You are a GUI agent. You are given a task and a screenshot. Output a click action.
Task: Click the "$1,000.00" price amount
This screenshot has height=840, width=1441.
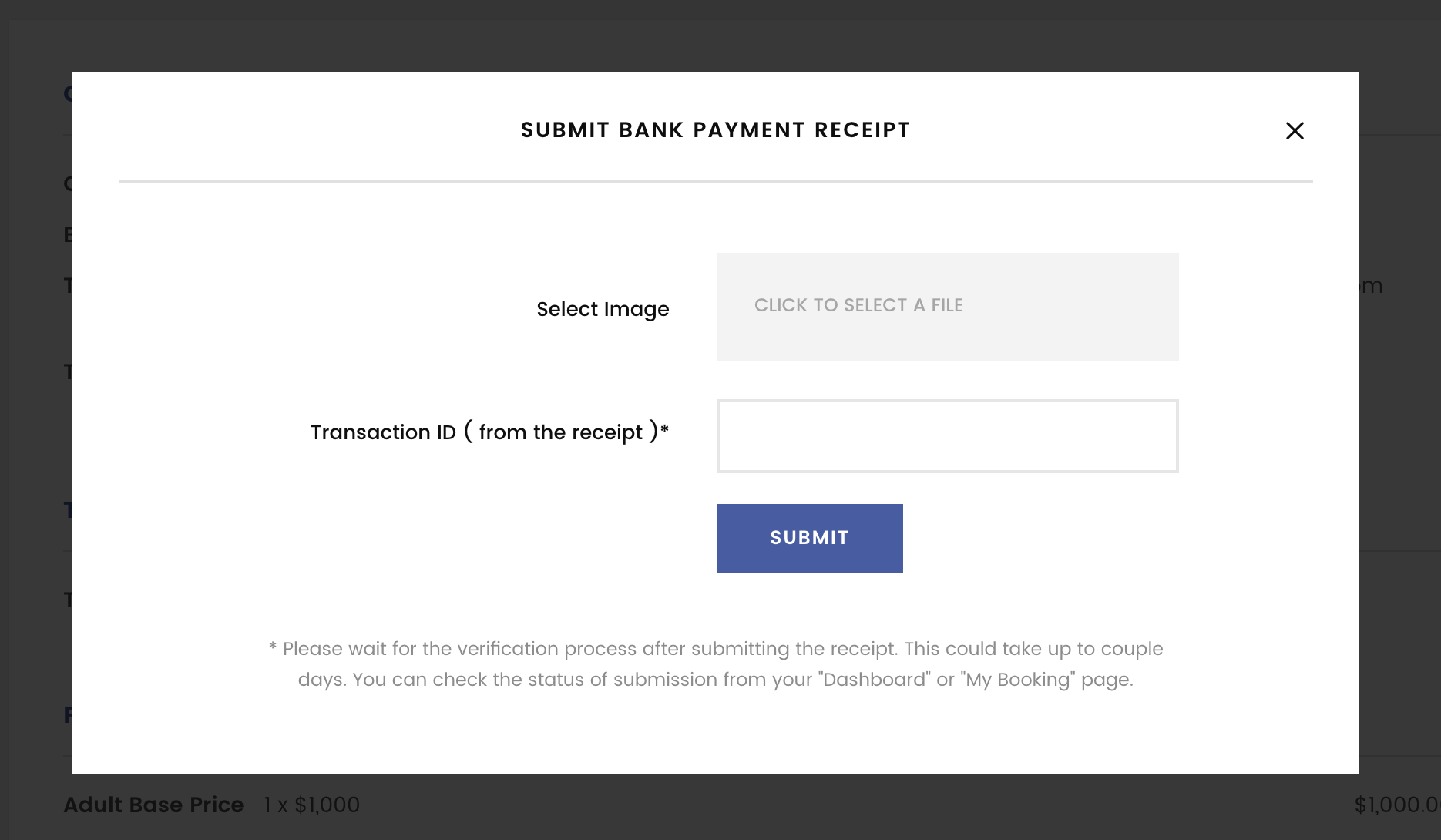tap(1396, 805)
